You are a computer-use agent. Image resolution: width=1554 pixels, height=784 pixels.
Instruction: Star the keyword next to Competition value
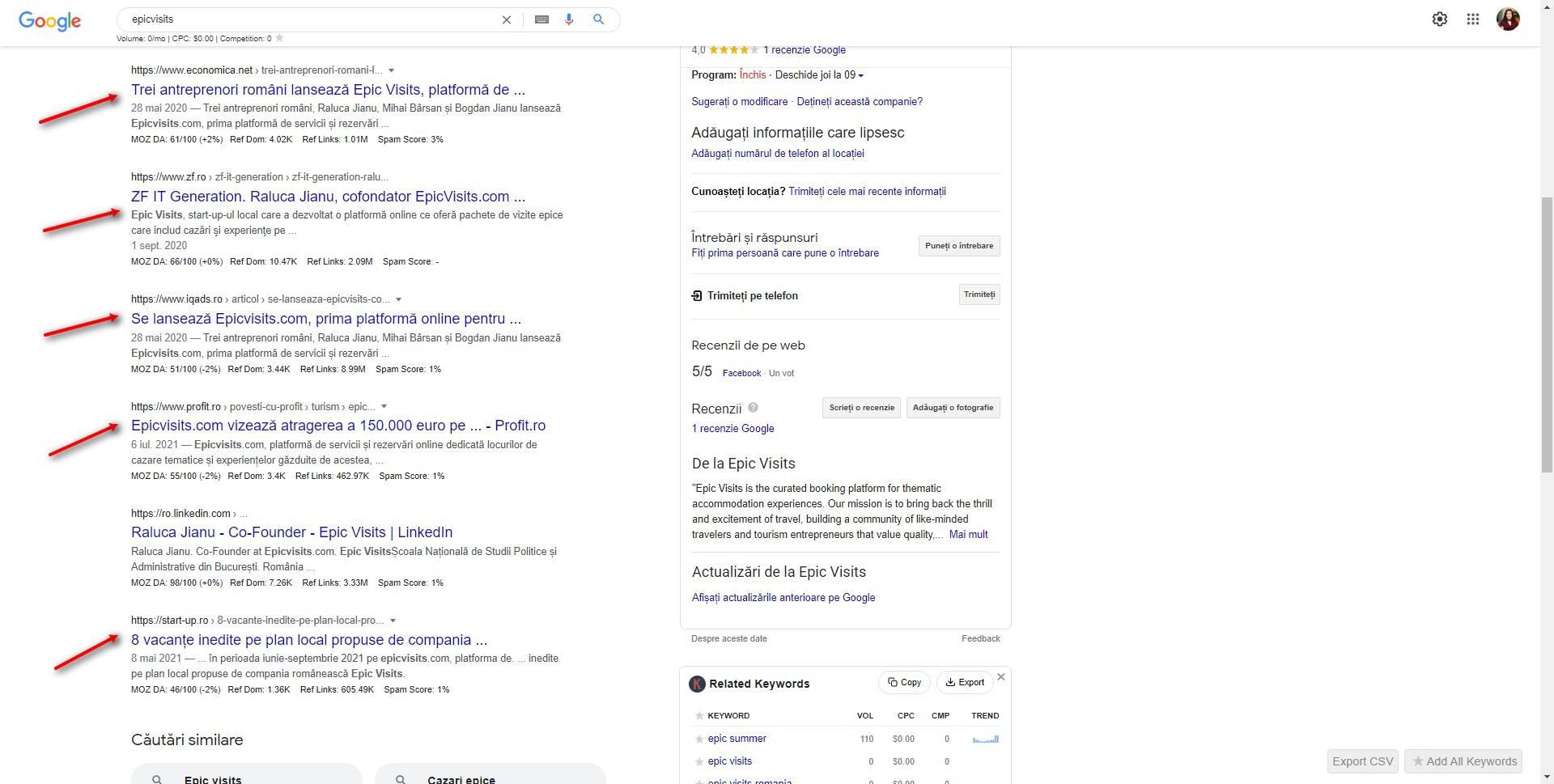pyautogui.click(x=280, y=38)
